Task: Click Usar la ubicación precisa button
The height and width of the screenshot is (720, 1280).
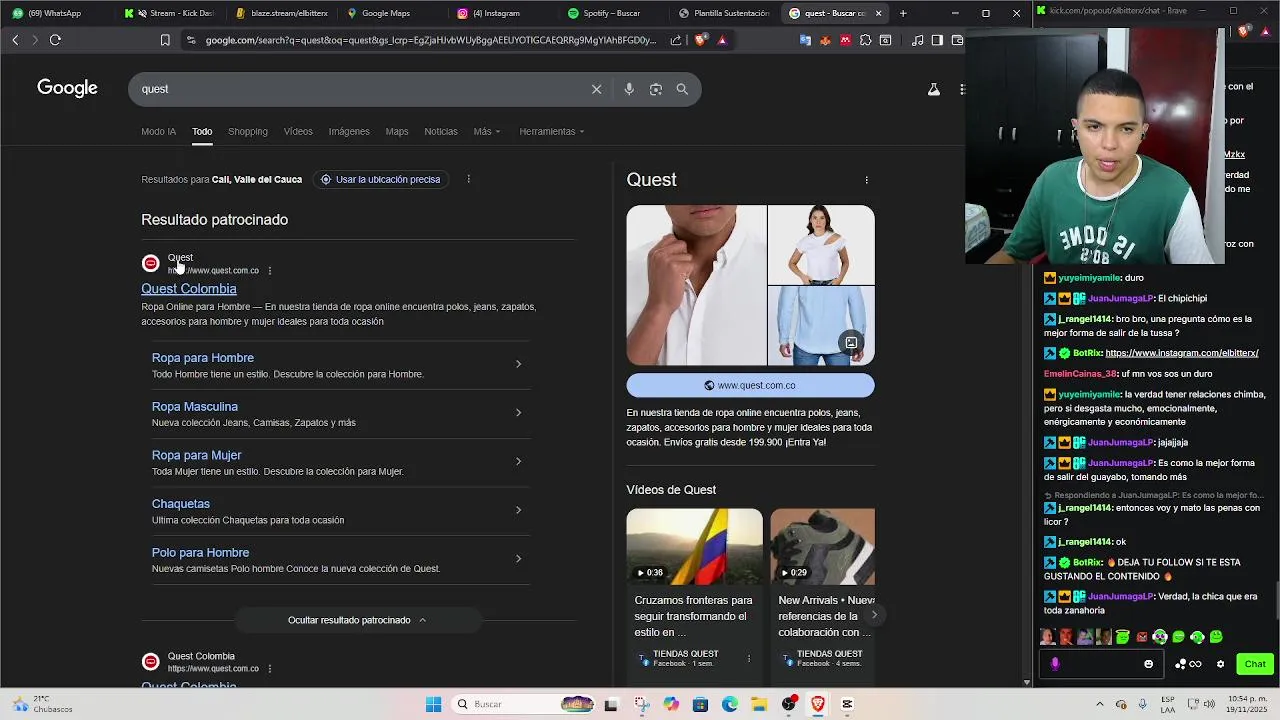Action: pyautogui.click(x=380, y=179)
